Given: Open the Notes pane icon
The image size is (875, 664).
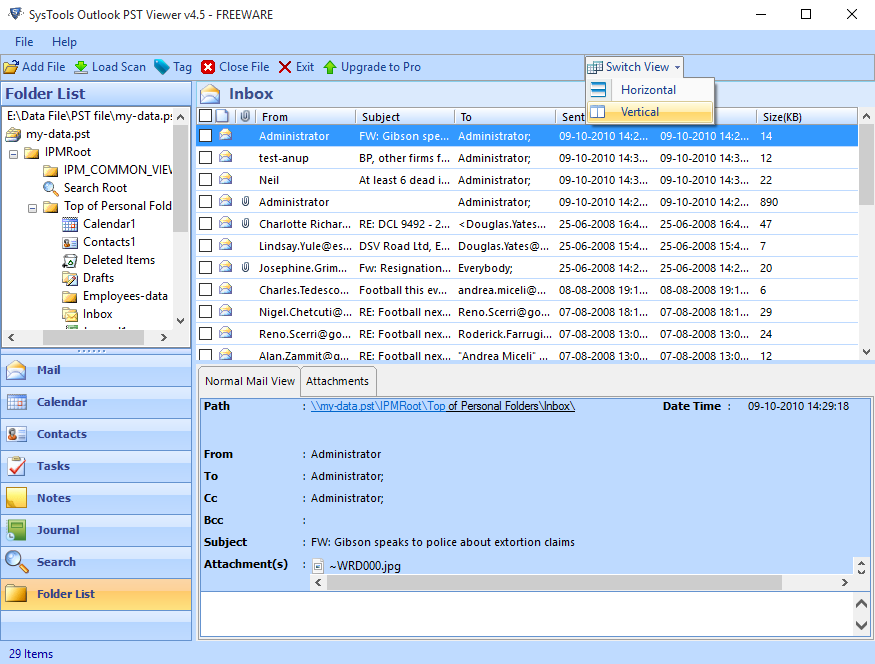Looking at the screenshot, I should [x=17, y=498].
